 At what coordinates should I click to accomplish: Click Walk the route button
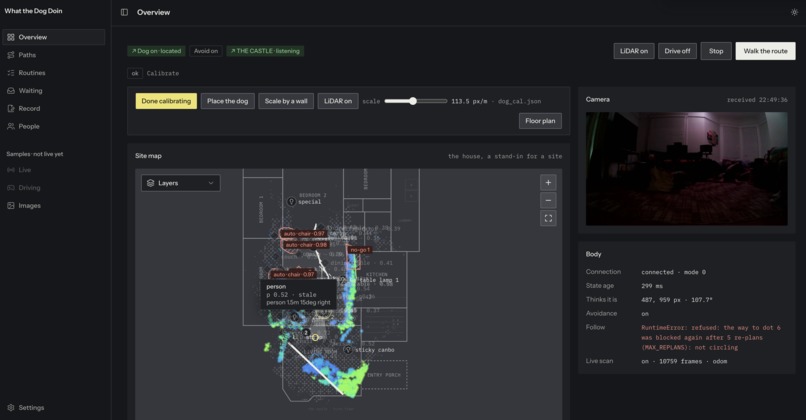pyautogui.click(x=765, y=51)
